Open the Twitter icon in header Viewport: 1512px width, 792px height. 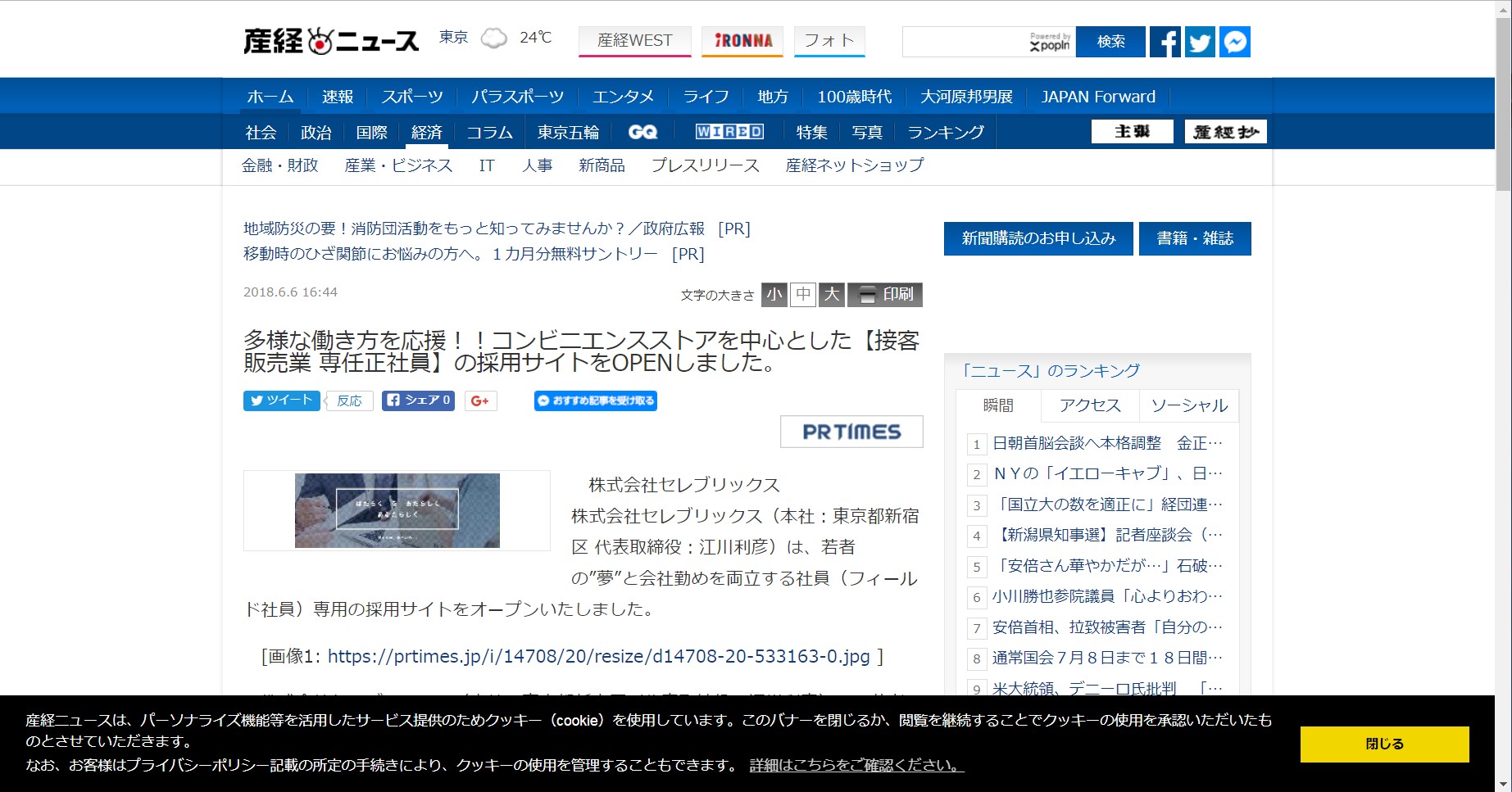click(x=1200, y=42)
